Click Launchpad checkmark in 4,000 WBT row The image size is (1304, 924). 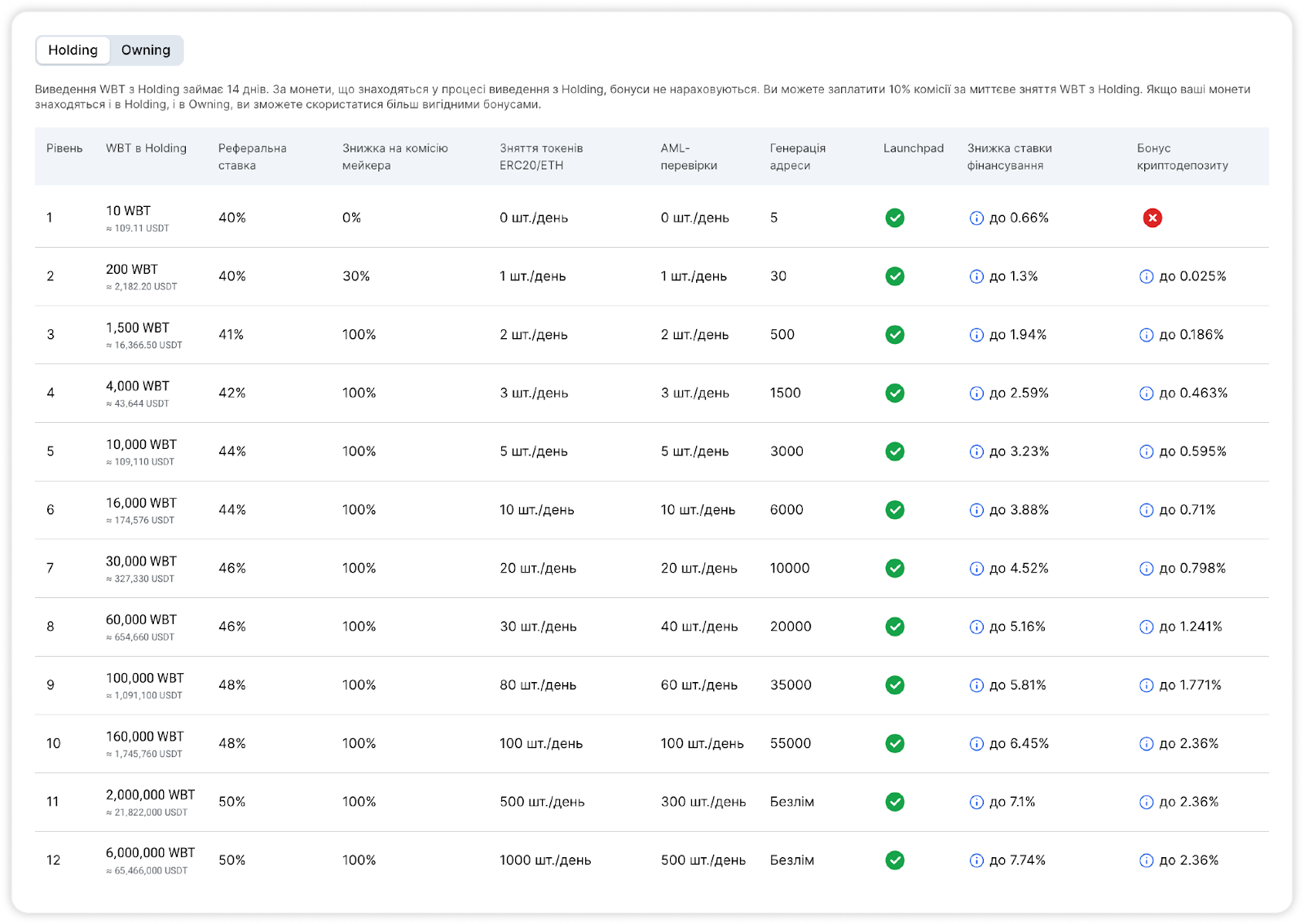coord(895,393)
